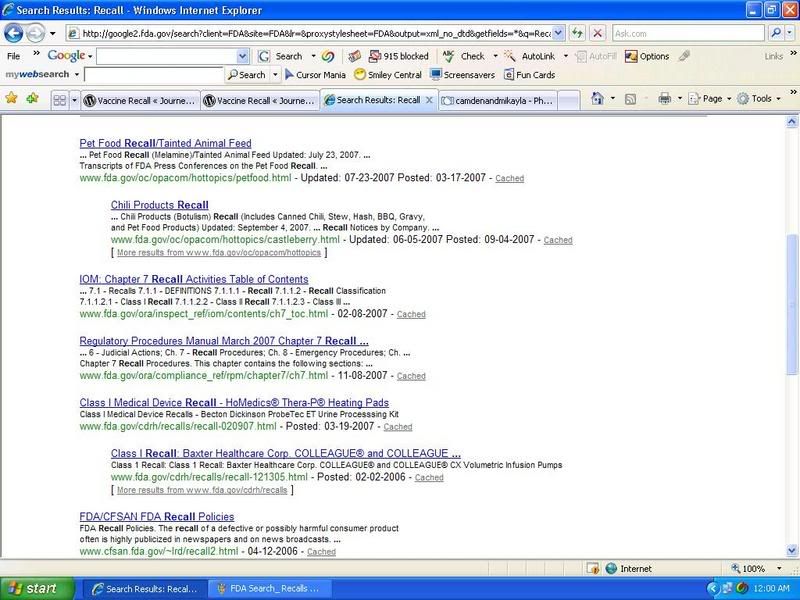Screen dimensions: 800x600
Task: Open Cached copy of petfood.html result
Action: (x=510, y=179)
